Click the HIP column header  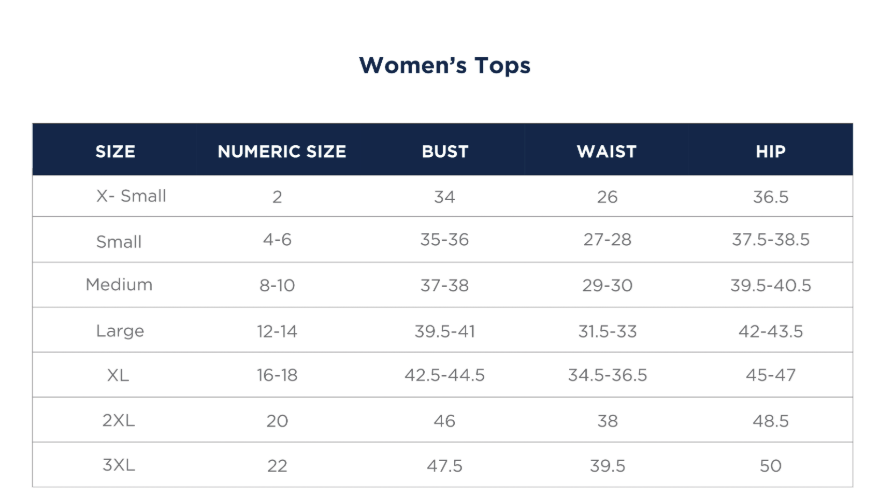(x=771, y=152)
